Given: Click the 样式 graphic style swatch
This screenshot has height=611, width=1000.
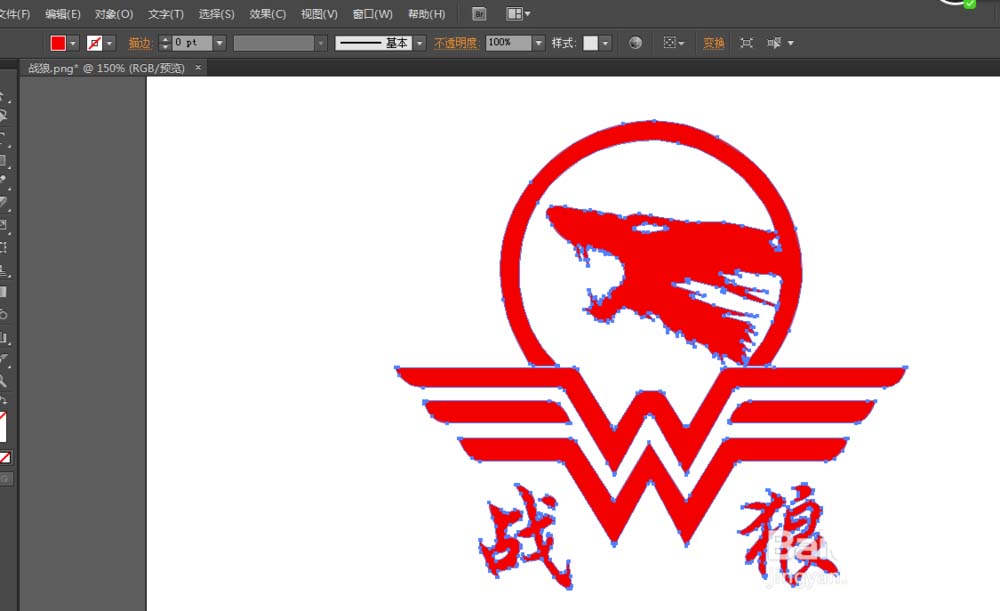Looking at the screenshot, I should click(591, 43).
